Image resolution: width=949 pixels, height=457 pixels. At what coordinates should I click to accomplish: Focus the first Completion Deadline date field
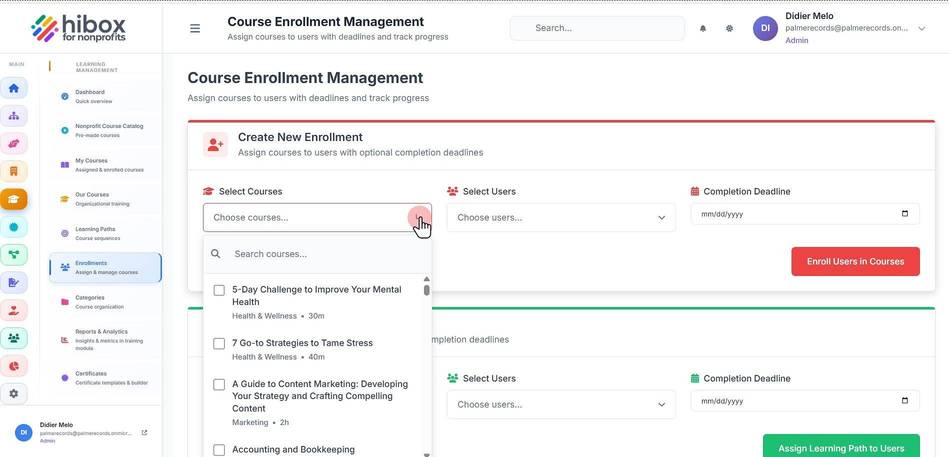pyautogui.click(x=805, y=214)
